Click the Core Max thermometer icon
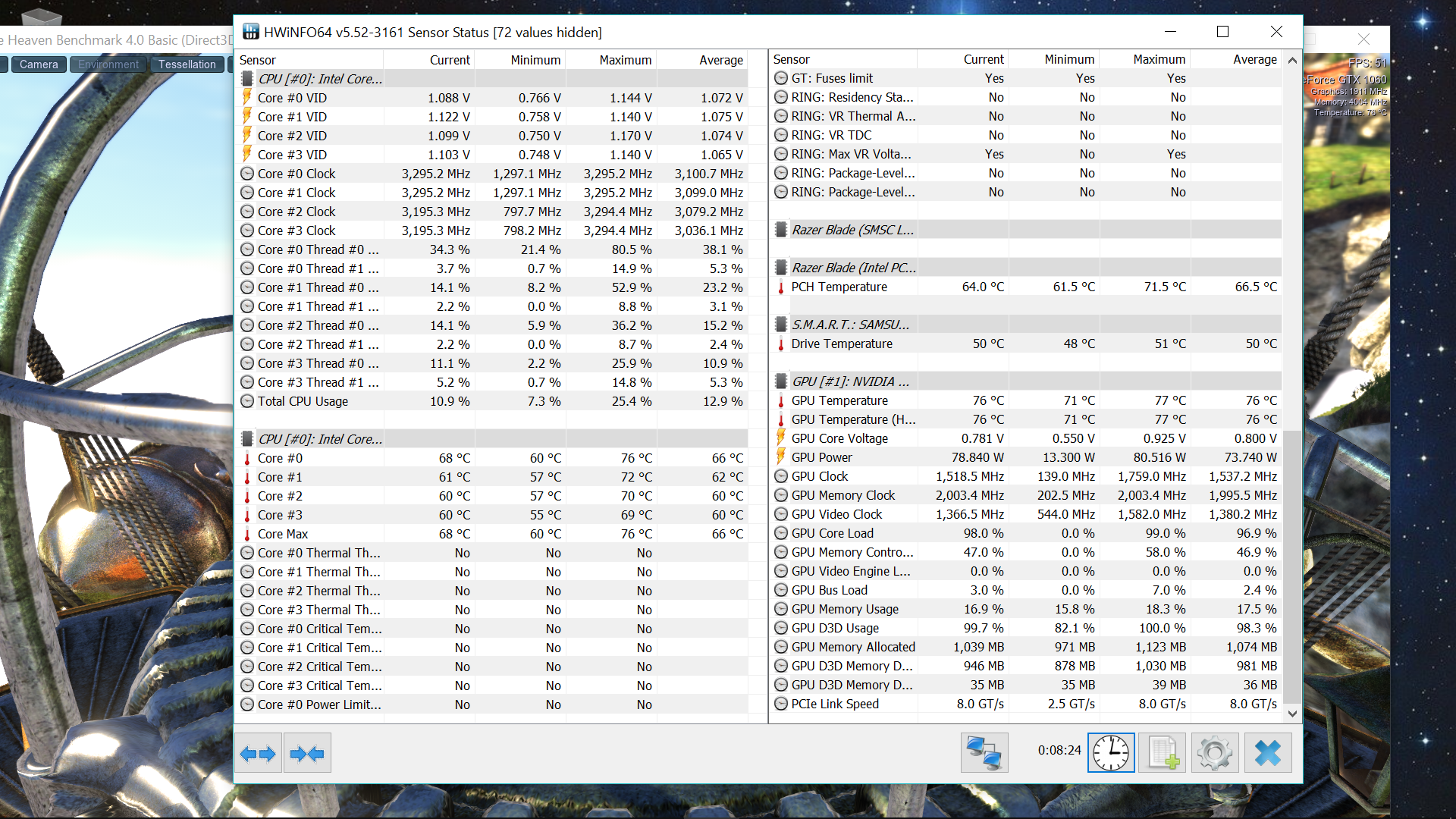Viewport: 1456px width, 819px height. point(247,534)
